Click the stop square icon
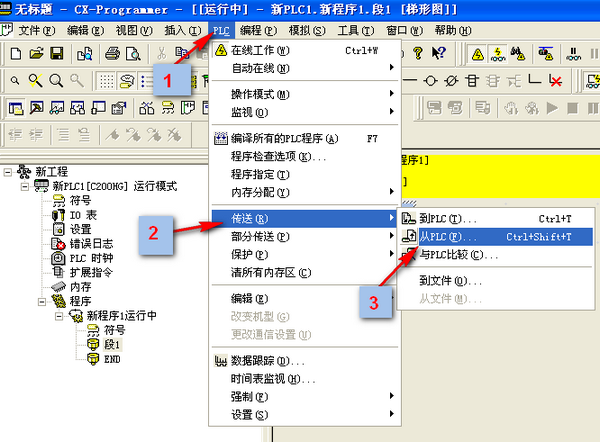The height and width of the screenshot is (442, 600). [572, 108]
